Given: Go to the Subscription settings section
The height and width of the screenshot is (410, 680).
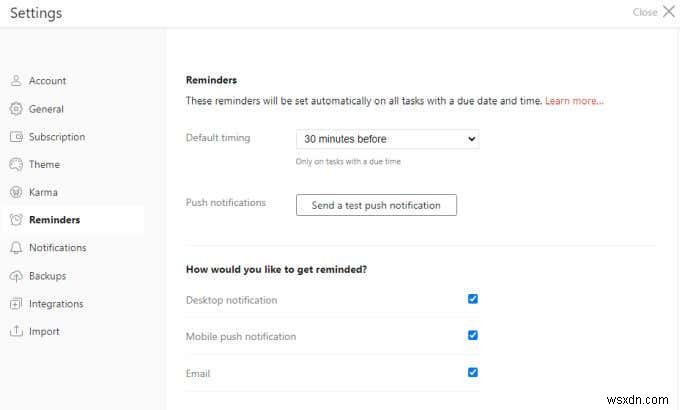Looking at the screenshot, I should tap(57, 137).
